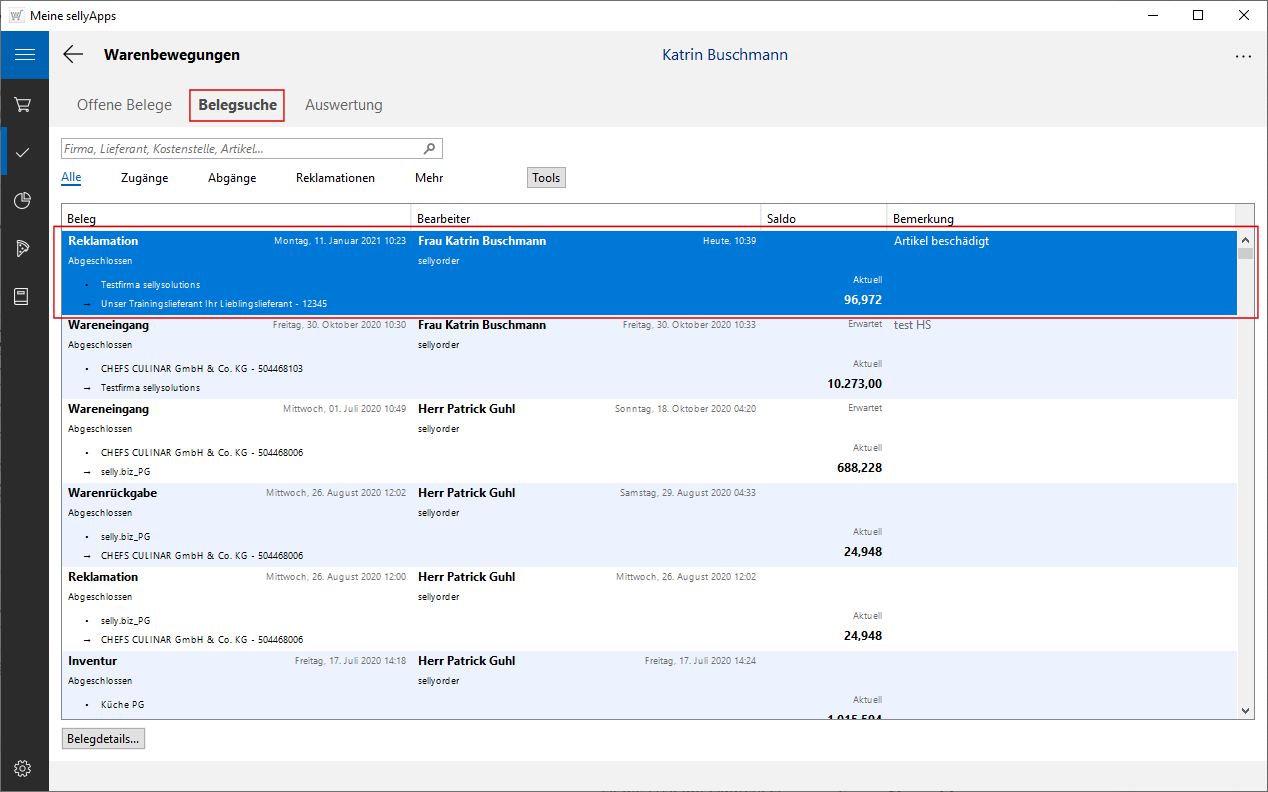Select the checkmark sidebar icon
The height and width of the screenshot is (792, 1268).
(23, 152)
